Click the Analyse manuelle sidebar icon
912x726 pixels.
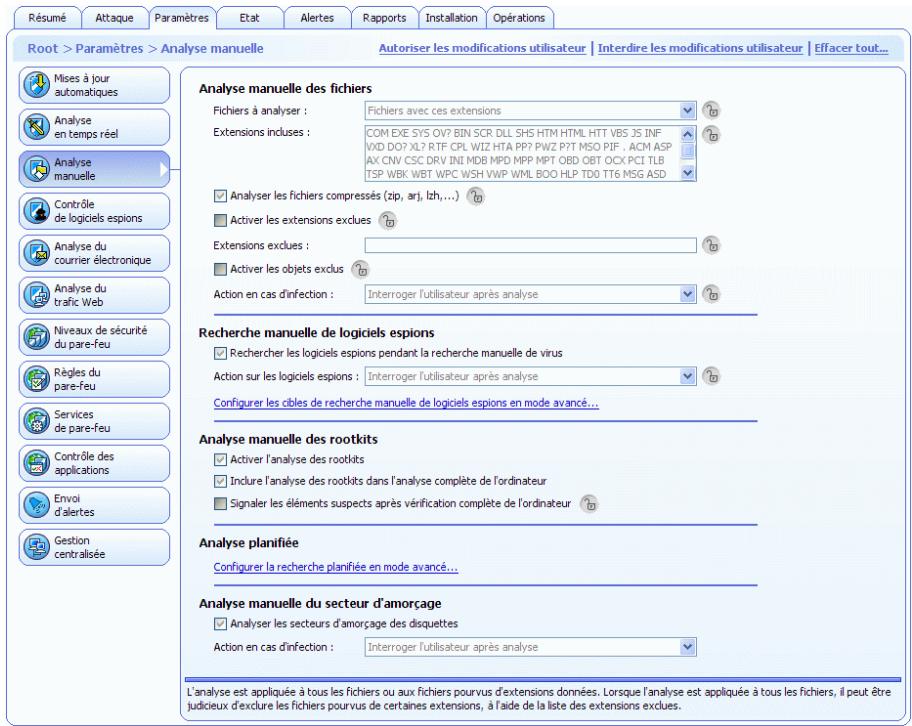pos(36,169)
